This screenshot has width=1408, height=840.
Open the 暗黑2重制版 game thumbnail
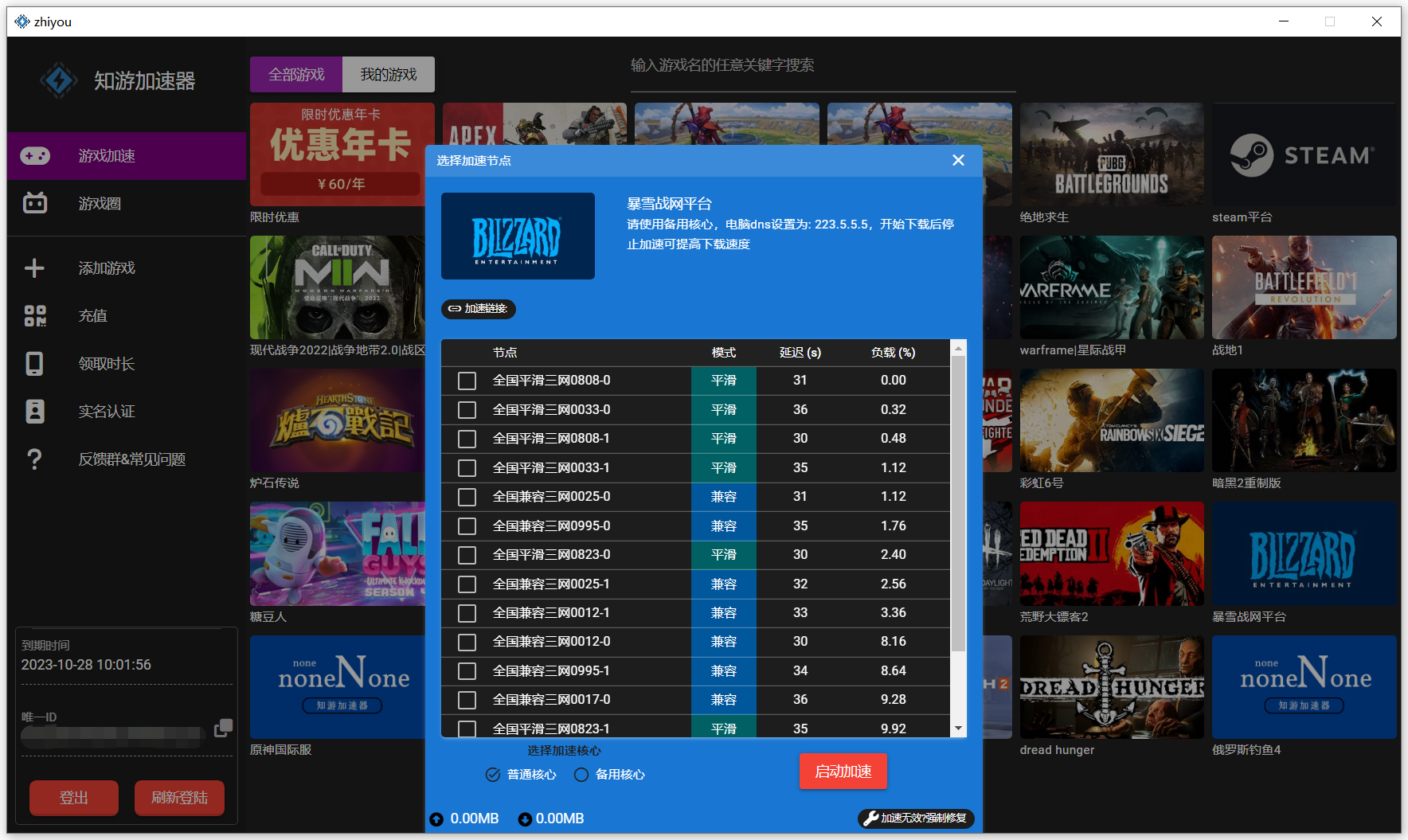pos(1304,420)
